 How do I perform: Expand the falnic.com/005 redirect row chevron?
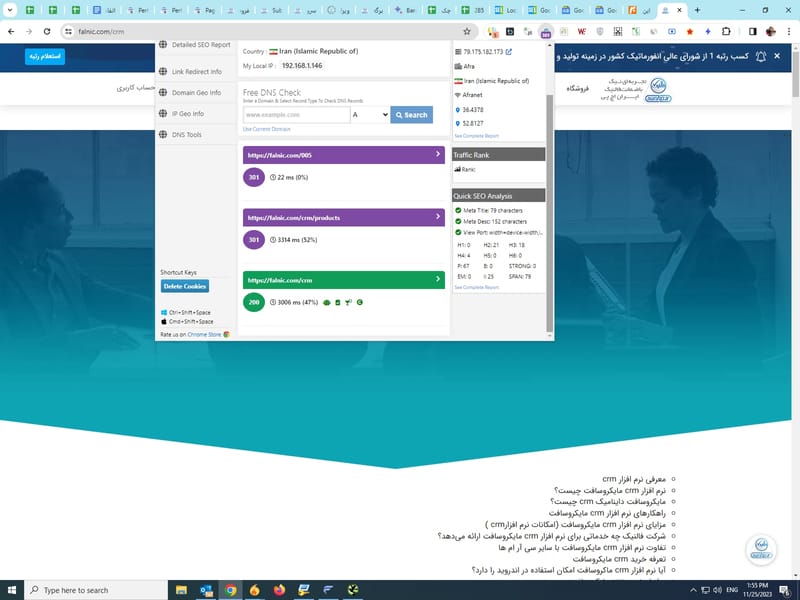438,154
